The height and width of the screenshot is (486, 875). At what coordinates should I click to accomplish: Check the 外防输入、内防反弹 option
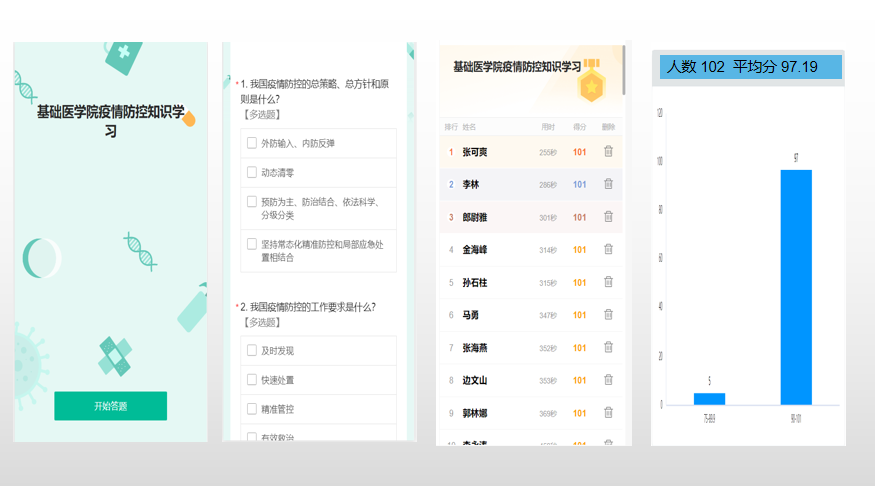252,143
